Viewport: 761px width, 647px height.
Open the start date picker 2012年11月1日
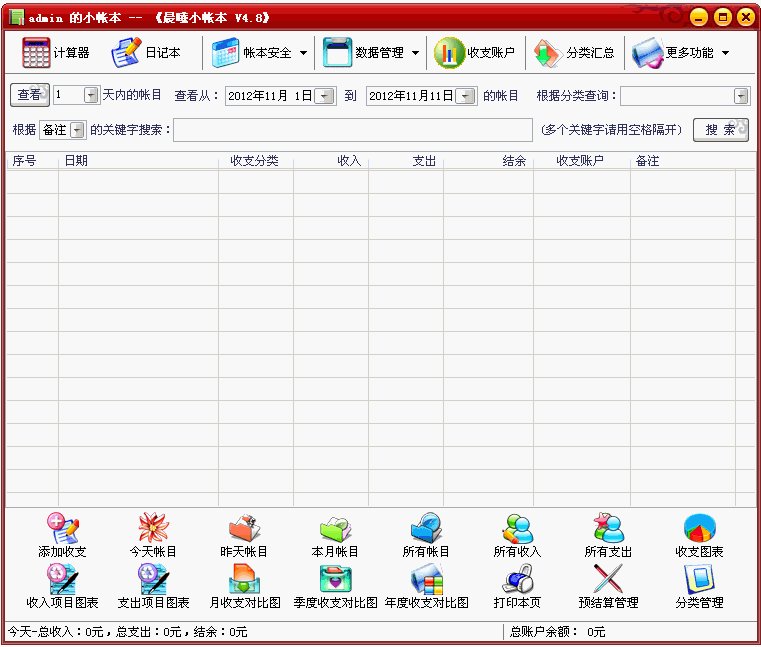tap(324, 96)
